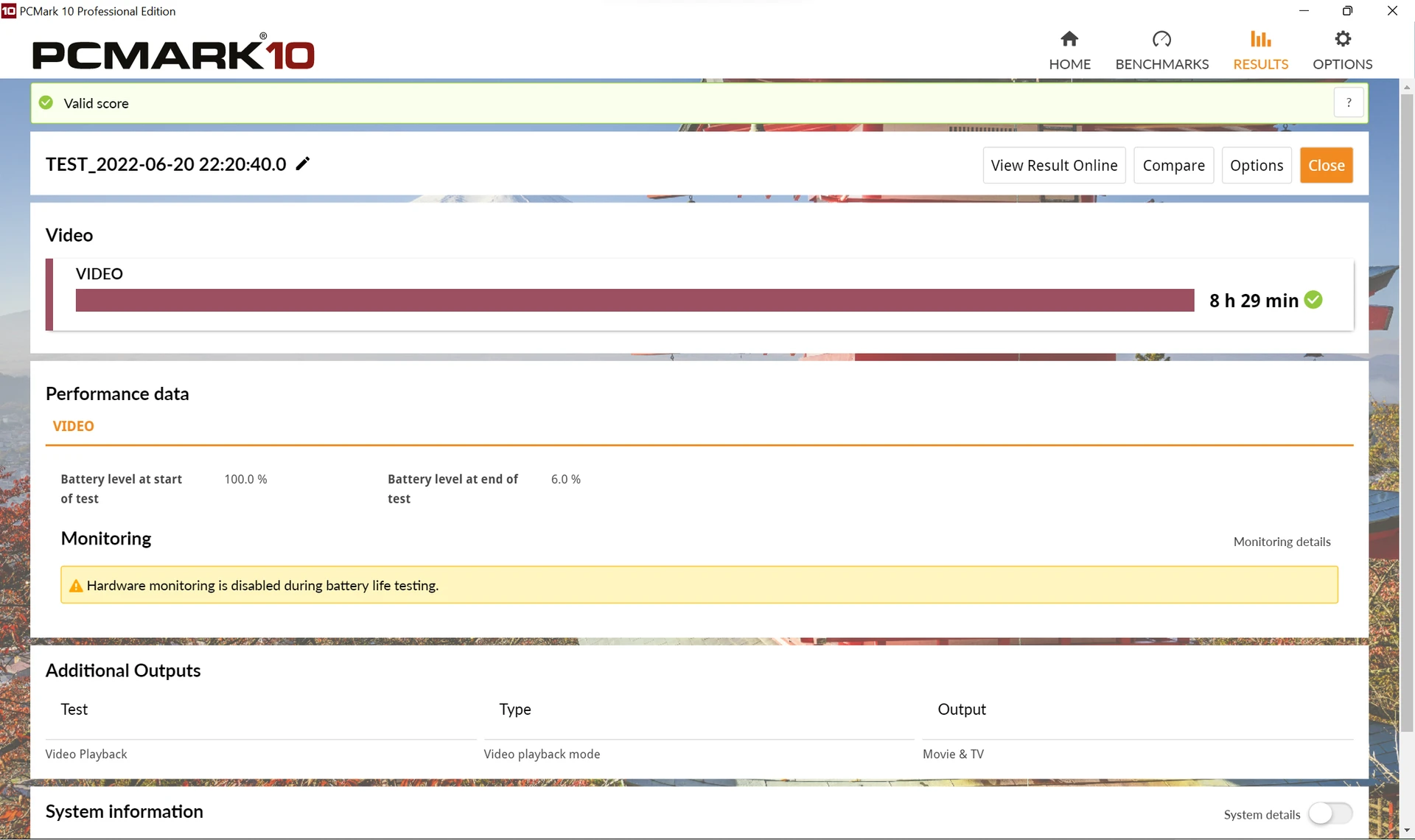Click the green Valid score checkmark icon
Image resolution: width=1415 pixels, height=840 pixels.
coord(46,102)
